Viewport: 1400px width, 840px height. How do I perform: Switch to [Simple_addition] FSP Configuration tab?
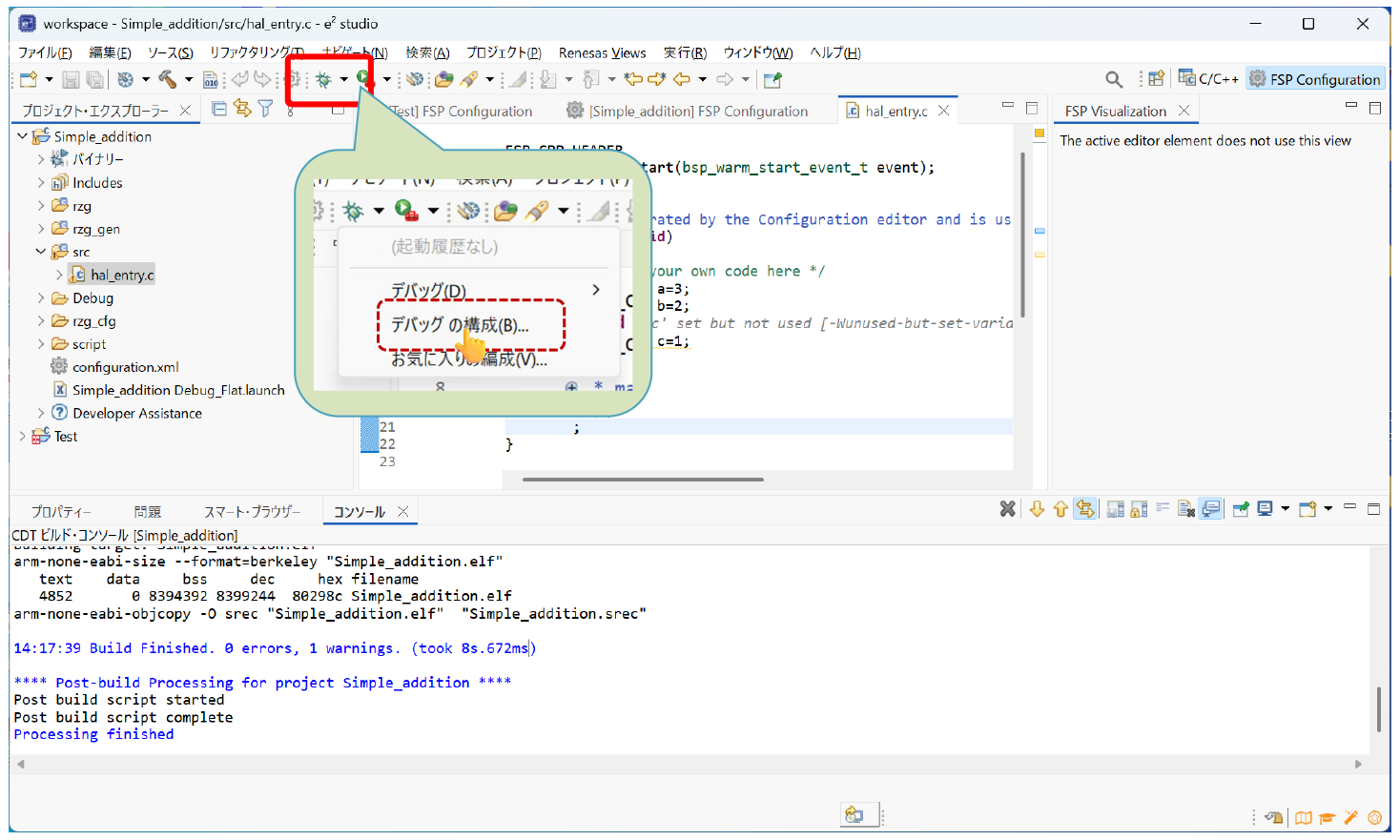pos(688,112)
